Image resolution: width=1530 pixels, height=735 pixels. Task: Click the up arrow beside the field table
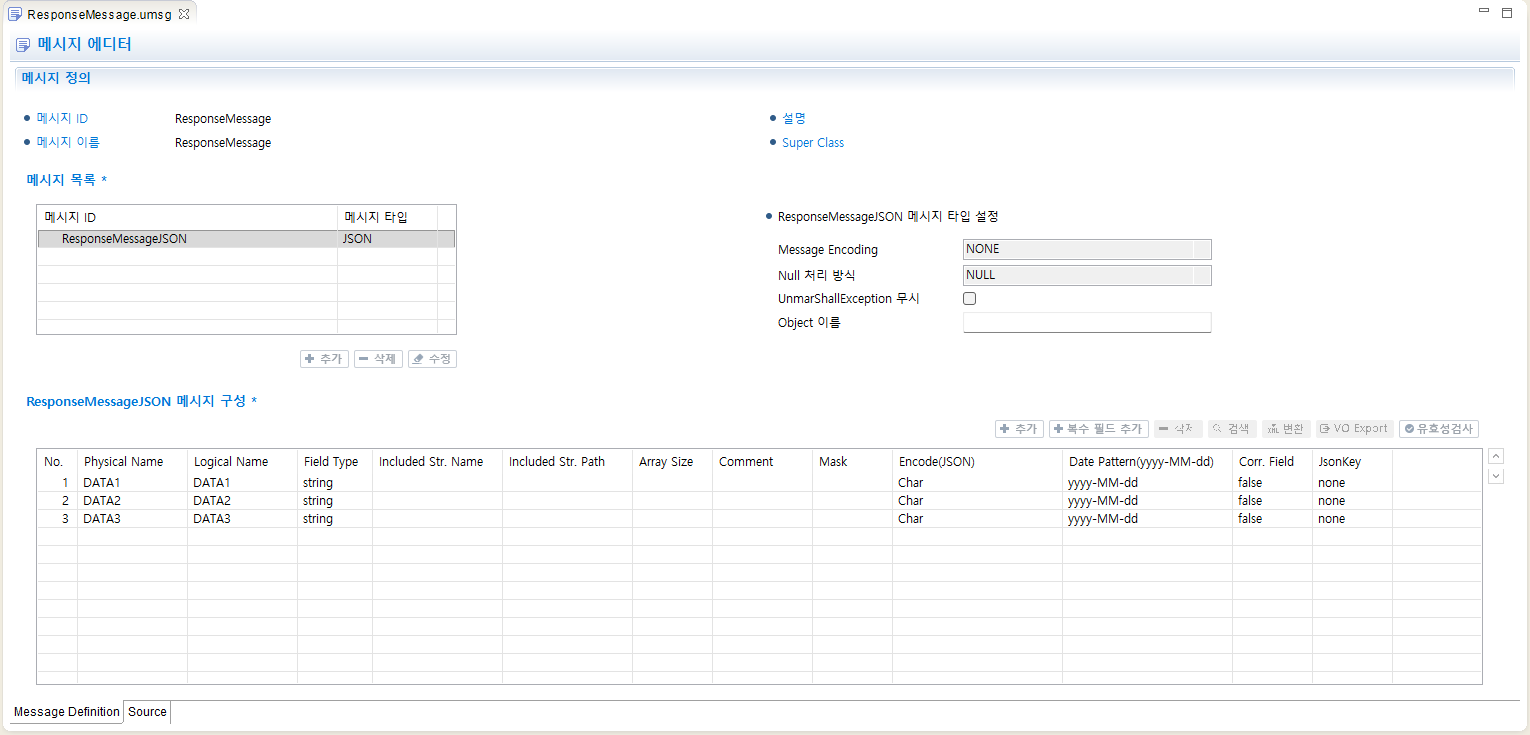coord(1495,456)
